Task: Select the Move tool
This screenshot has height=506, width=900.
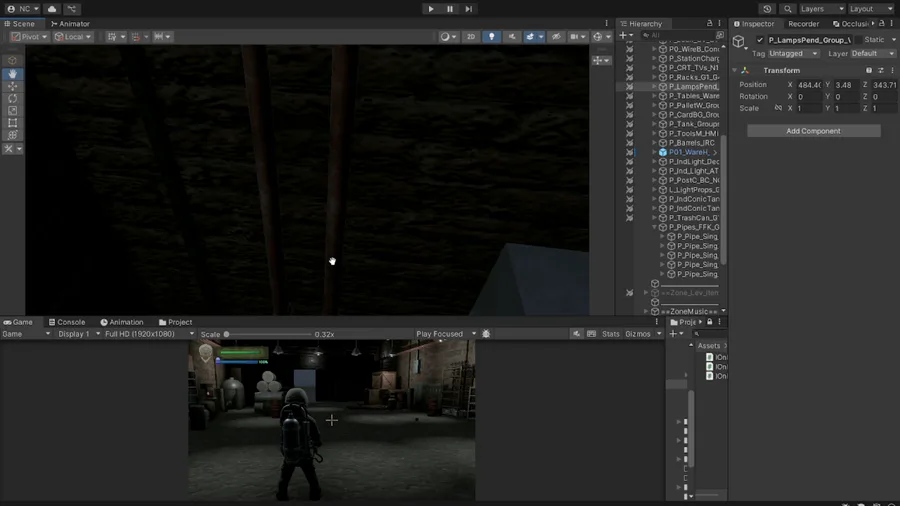Action: [12, 86]
